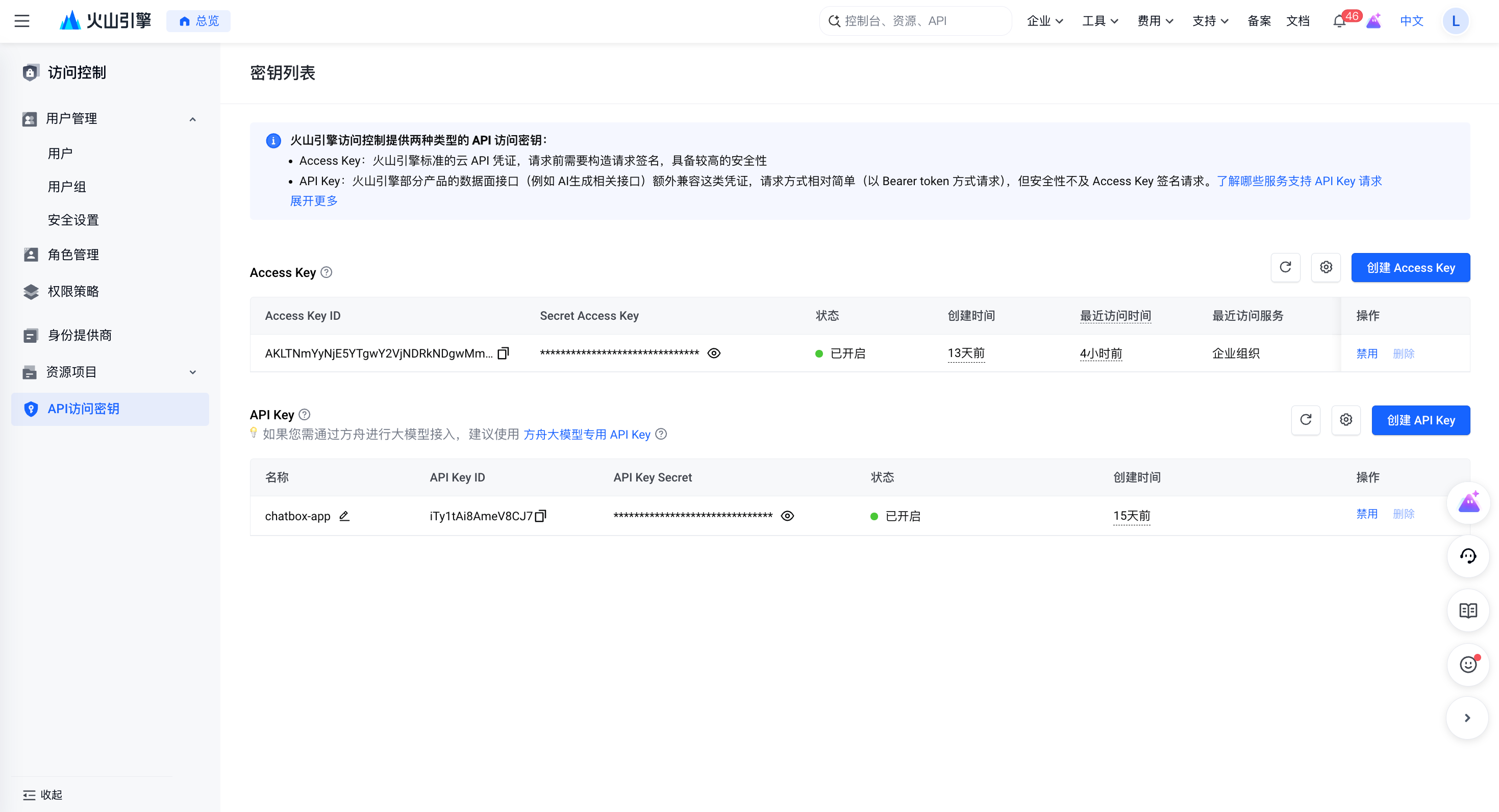Click 删除 in Access Key row
Screen dimensions: 1499x812
[x=1404, y=353]
